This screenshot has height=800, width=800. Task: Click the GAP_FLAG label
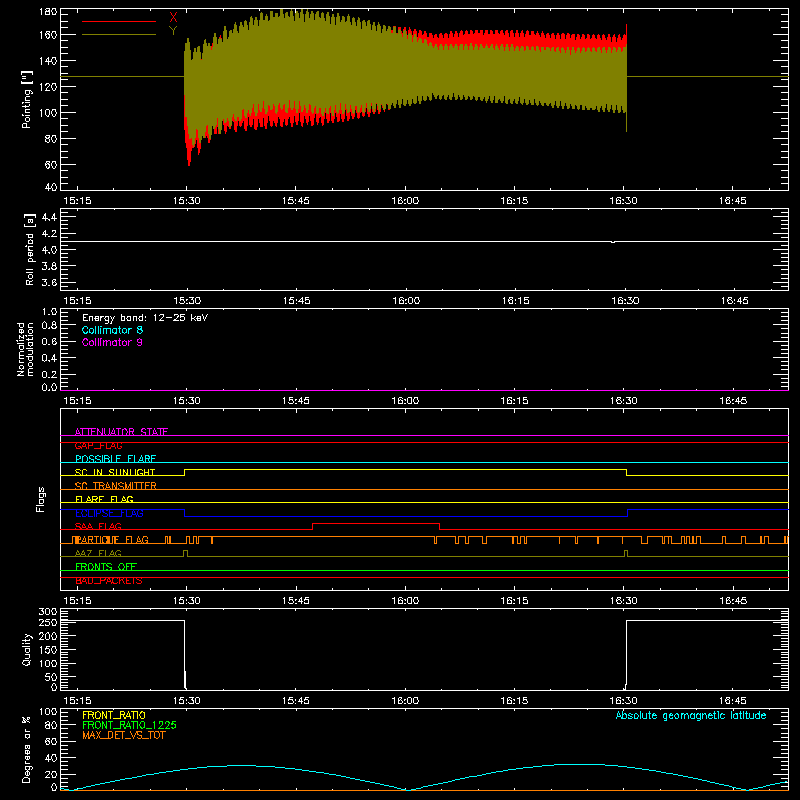pyautogui.click(x=98, y=445)
